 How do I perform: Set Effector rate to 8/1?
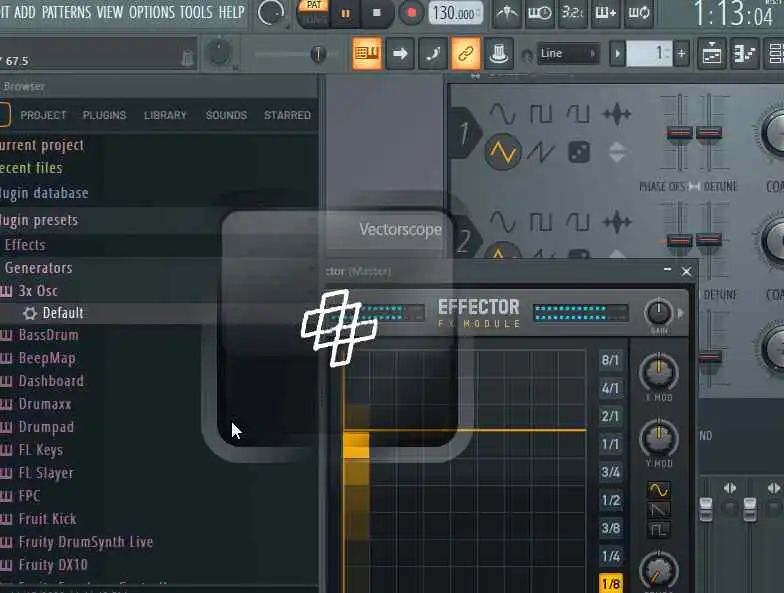click(610, 360)
